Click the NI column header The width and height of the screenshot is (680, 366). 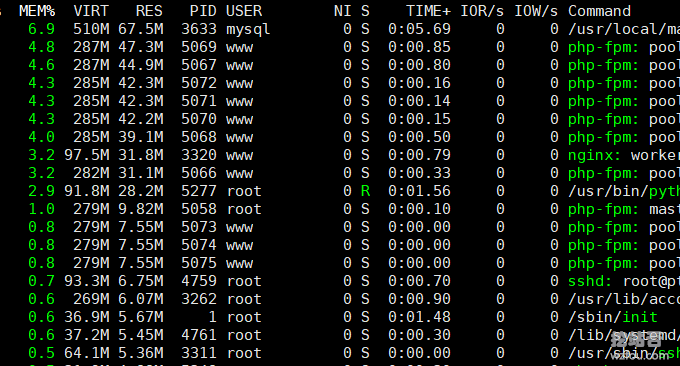tap(342, 11)
